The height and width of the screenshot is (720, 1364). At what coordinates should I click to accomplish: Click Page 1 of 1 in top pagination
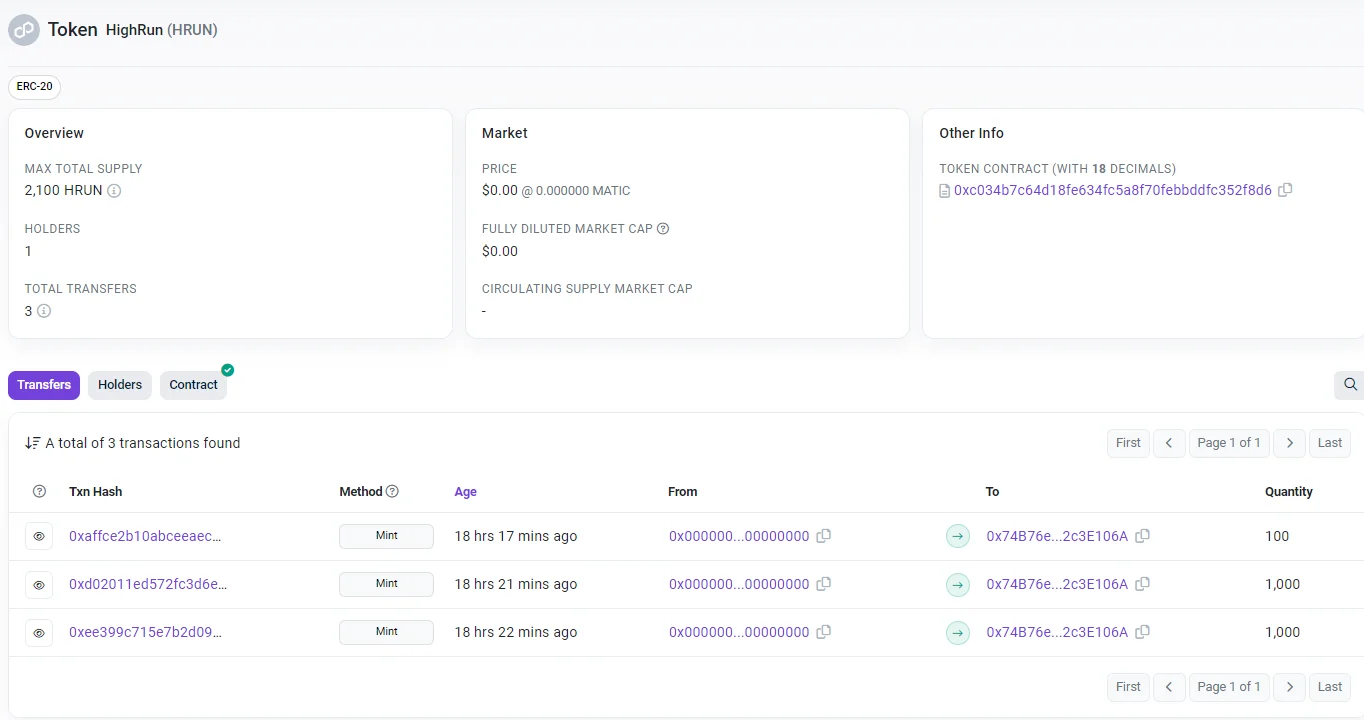pyautogui.click(x=1229, y=443)
